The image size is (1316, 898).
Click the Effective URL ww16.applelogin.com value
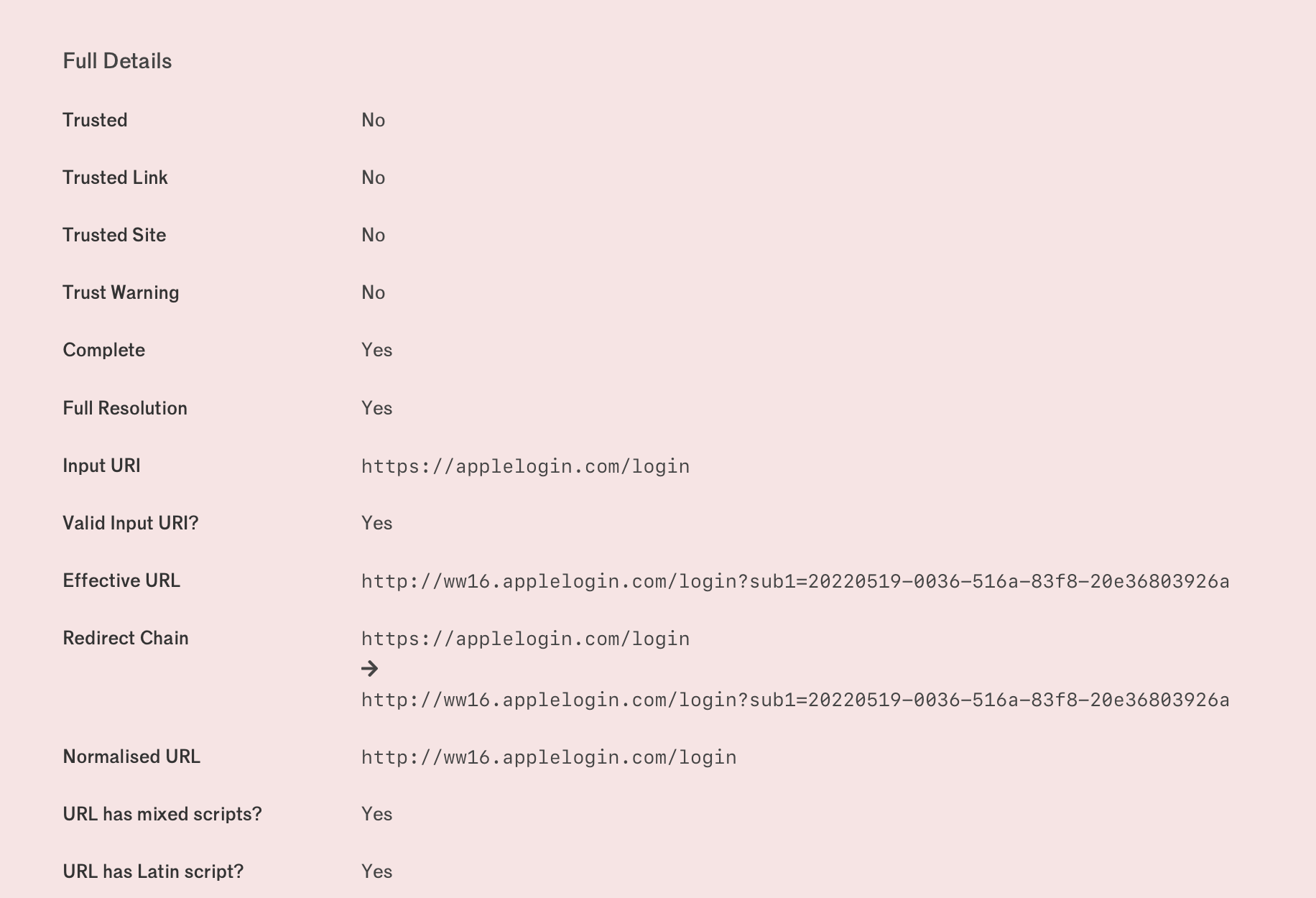(795, 581)
